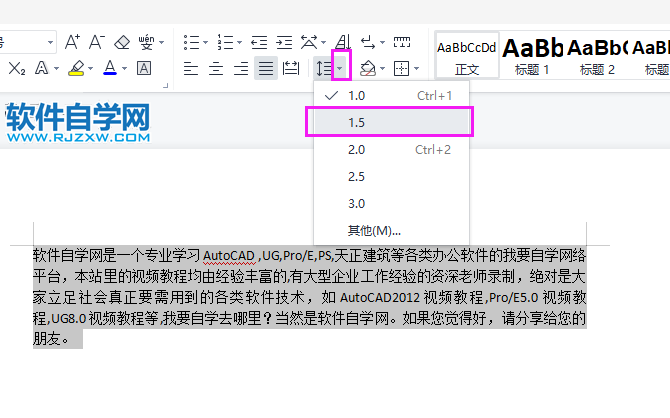Image resolution: width=670 pixels, height=418 pixels.
Task: Open the font size dropdown arrow
Action: (x=50, y=42)
